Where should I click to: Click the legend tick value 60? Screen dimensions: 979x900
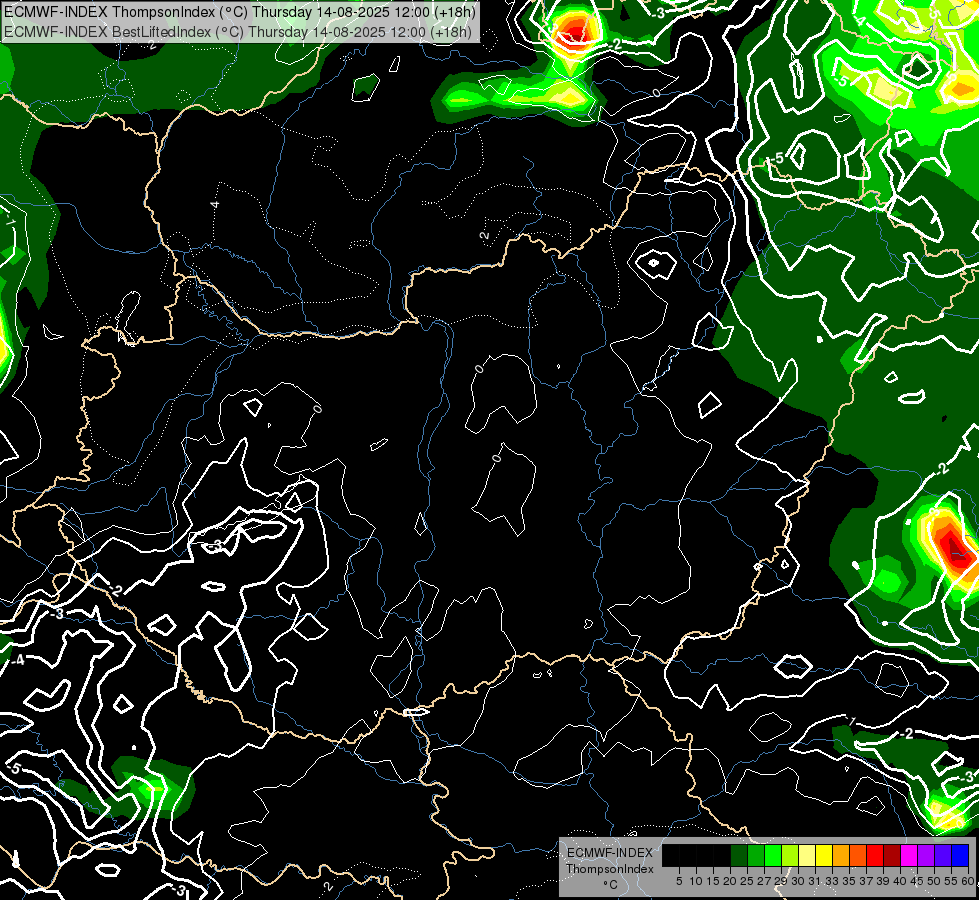tap(968, 881)
